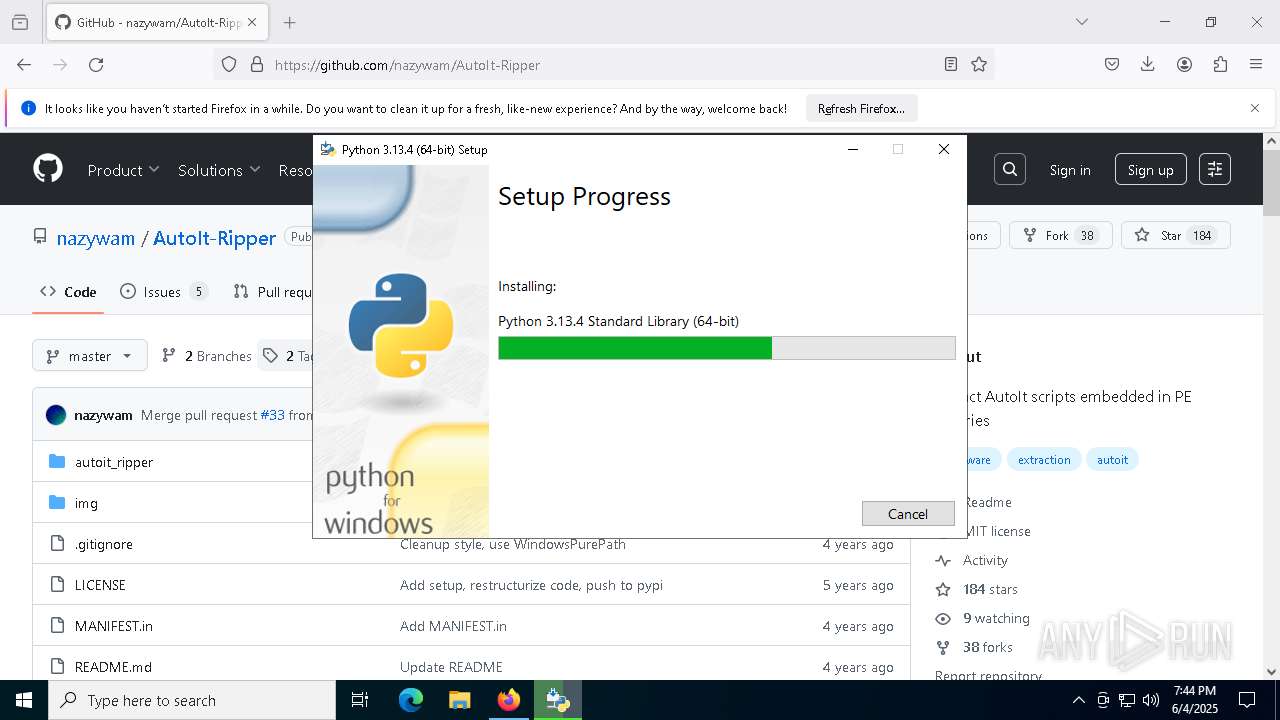The width and height of the screenshot is (1280, 720).
Task: View the 2 Branches link
Action: (x=206, y=355)
